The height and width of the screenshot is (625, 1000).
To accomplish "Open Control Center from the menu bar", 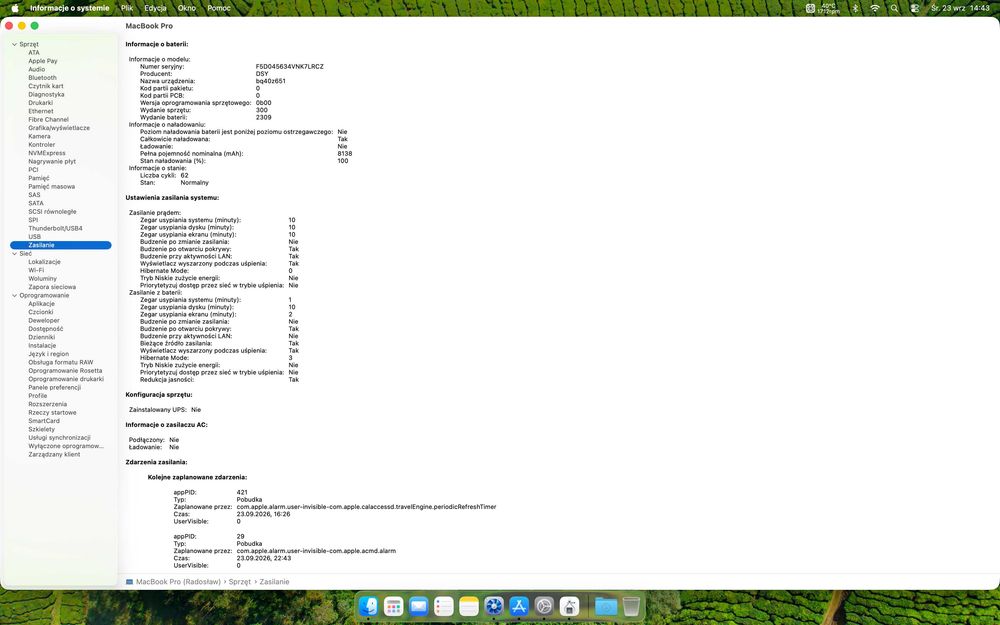I will click(x=915, y=8).
